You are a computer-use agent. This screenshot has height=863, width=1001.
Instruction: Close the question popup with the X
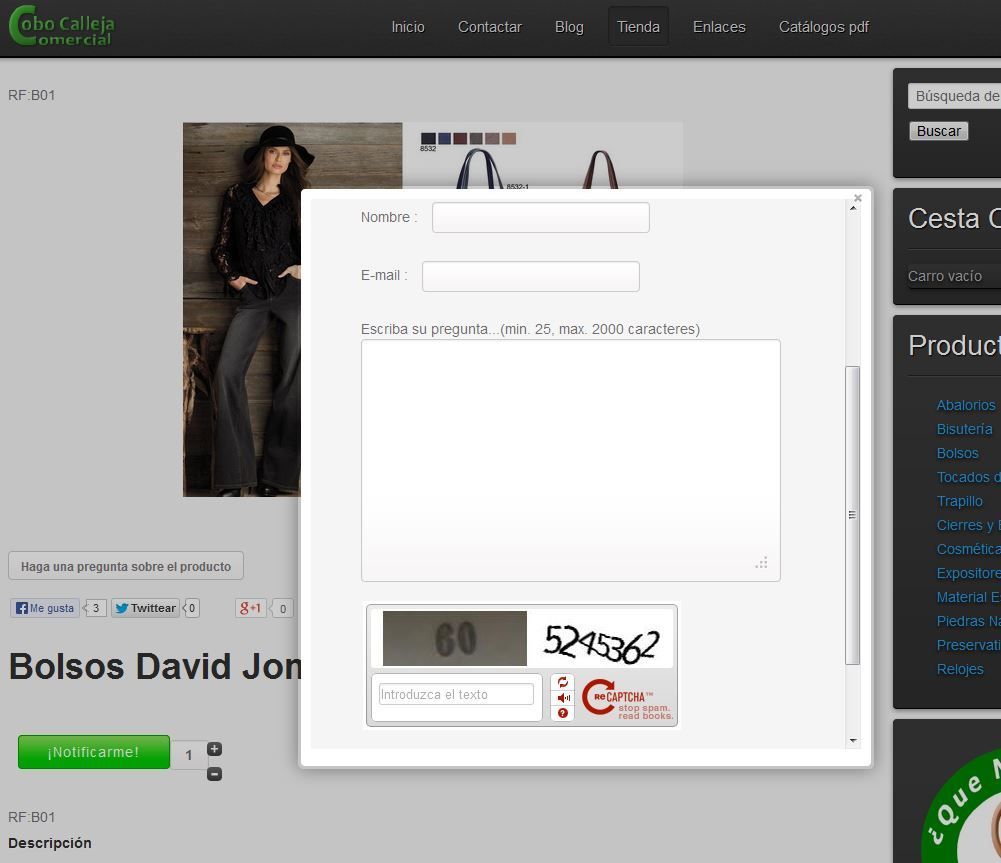858,198
